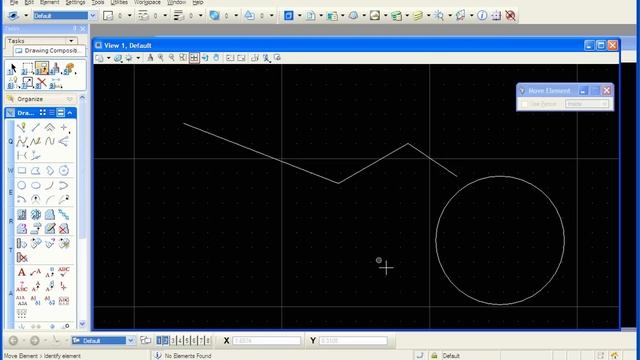Select the Place Block rectangle tool
The height and width of the screenshot is (360, 640).
(22, 171)
